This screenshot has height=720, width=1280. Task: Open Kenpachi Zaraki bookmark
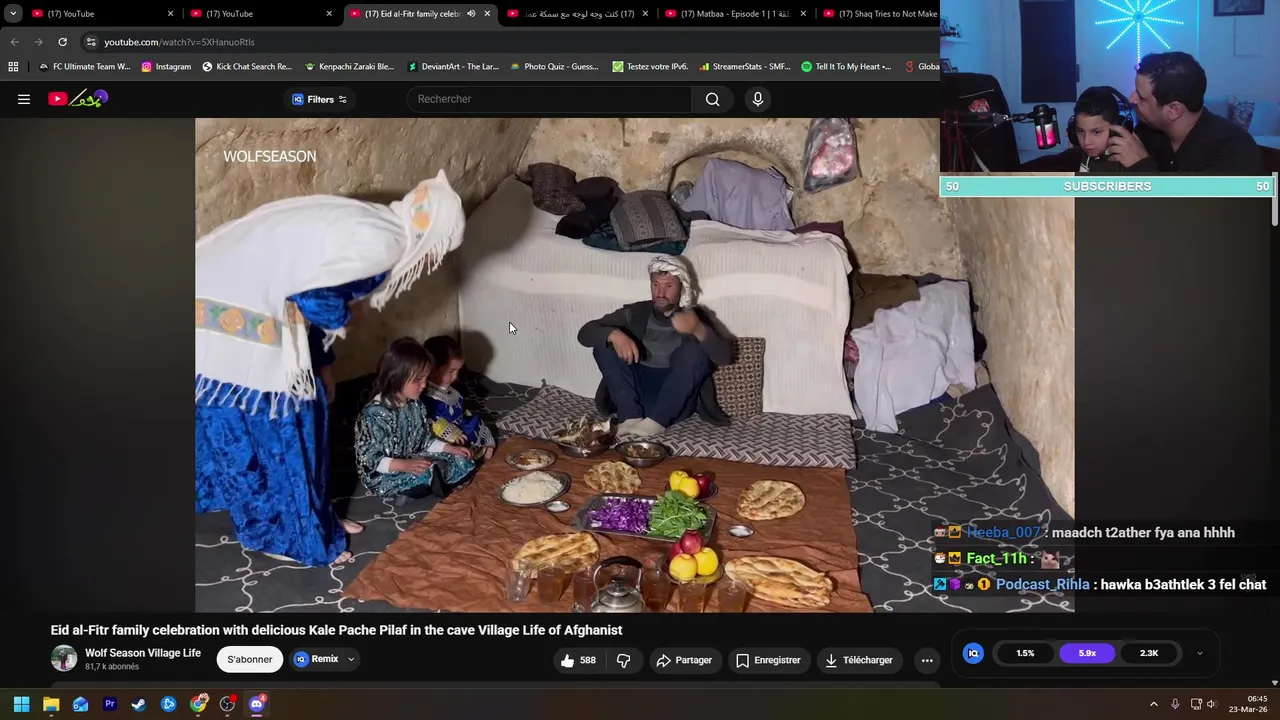point(349,67)
